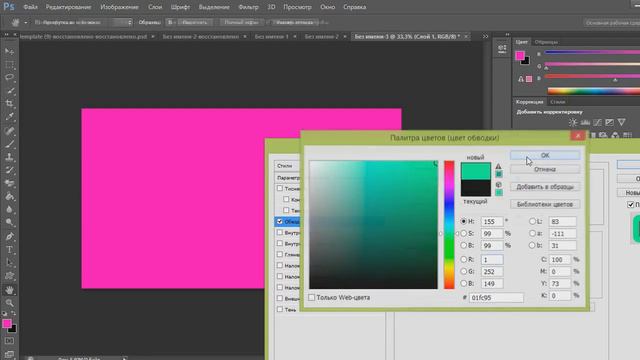Enable the Тиснение style checkbox
The width and height of the screenshot is (640, 360).
click(x=280, y=189)
